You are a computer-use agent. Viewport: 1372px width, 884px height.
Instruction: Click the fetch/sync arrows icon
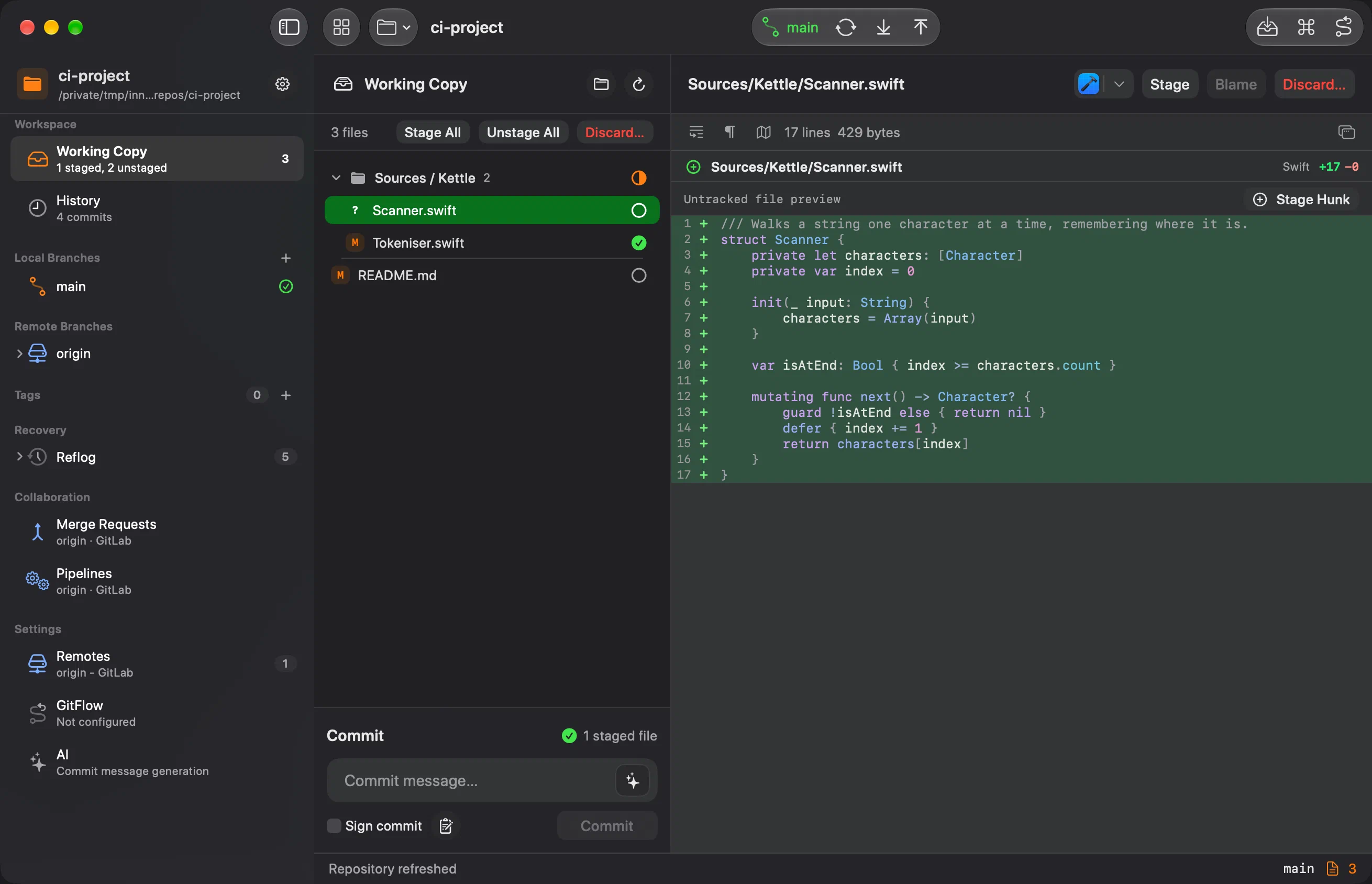coord(845,27)
